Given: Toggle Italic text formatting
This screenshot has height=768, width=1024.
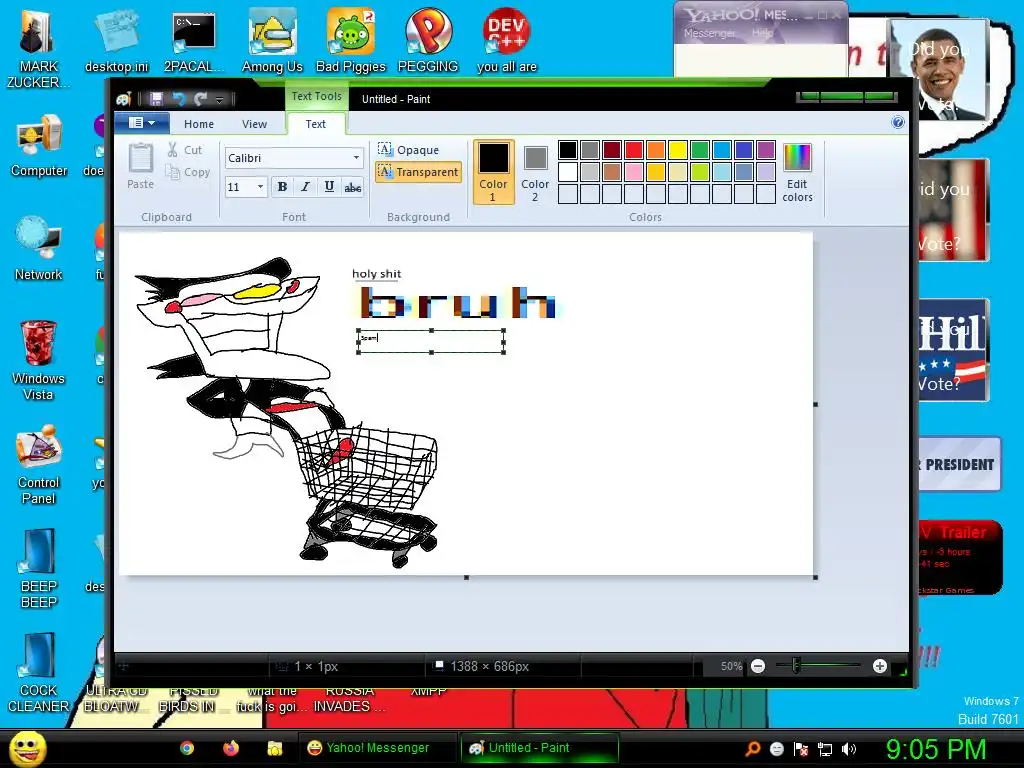Looking at the screenshot, I should click(305, 187).
